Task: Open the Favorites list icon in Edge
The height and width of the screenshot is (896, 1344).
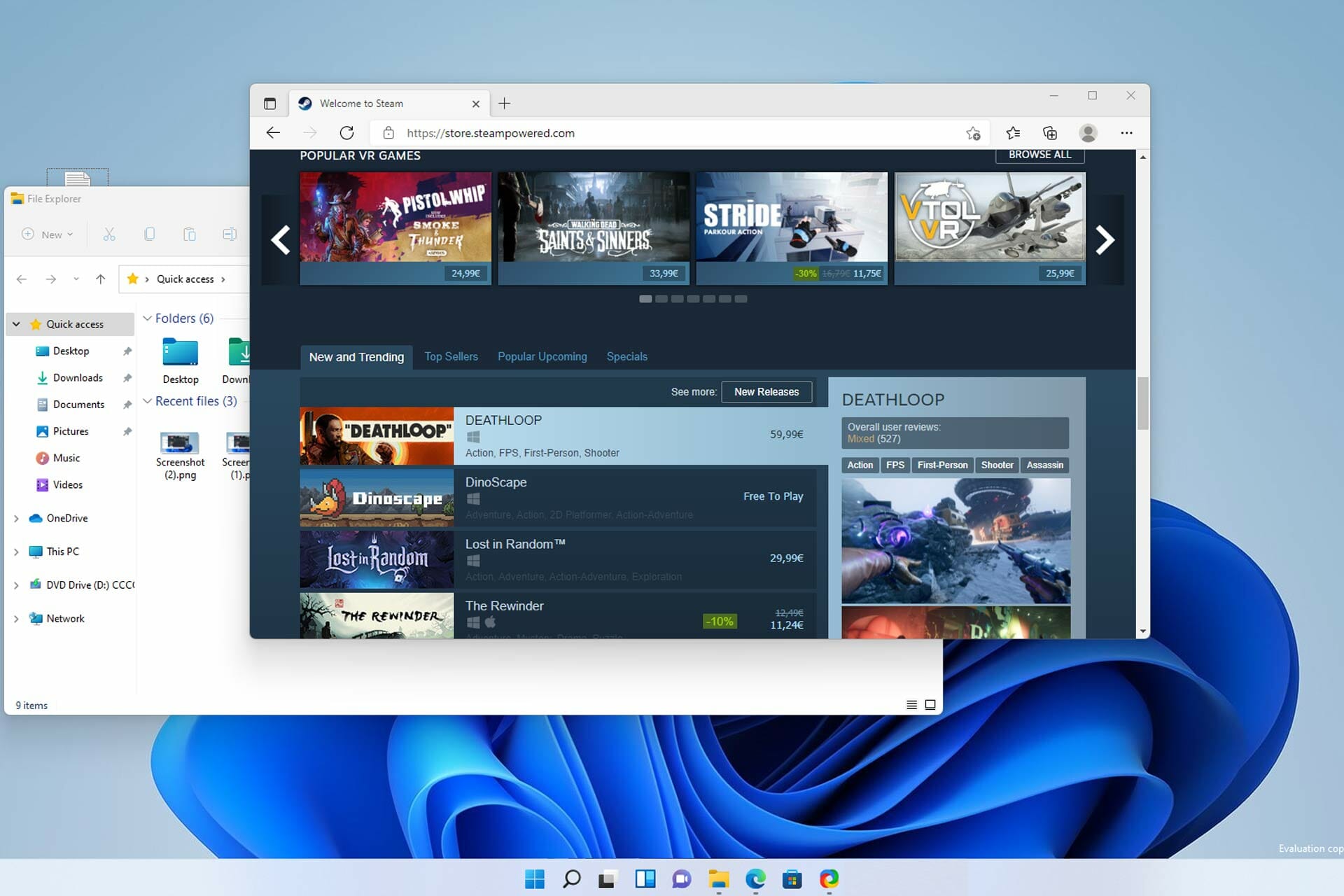Action: tap(1013, 133)
